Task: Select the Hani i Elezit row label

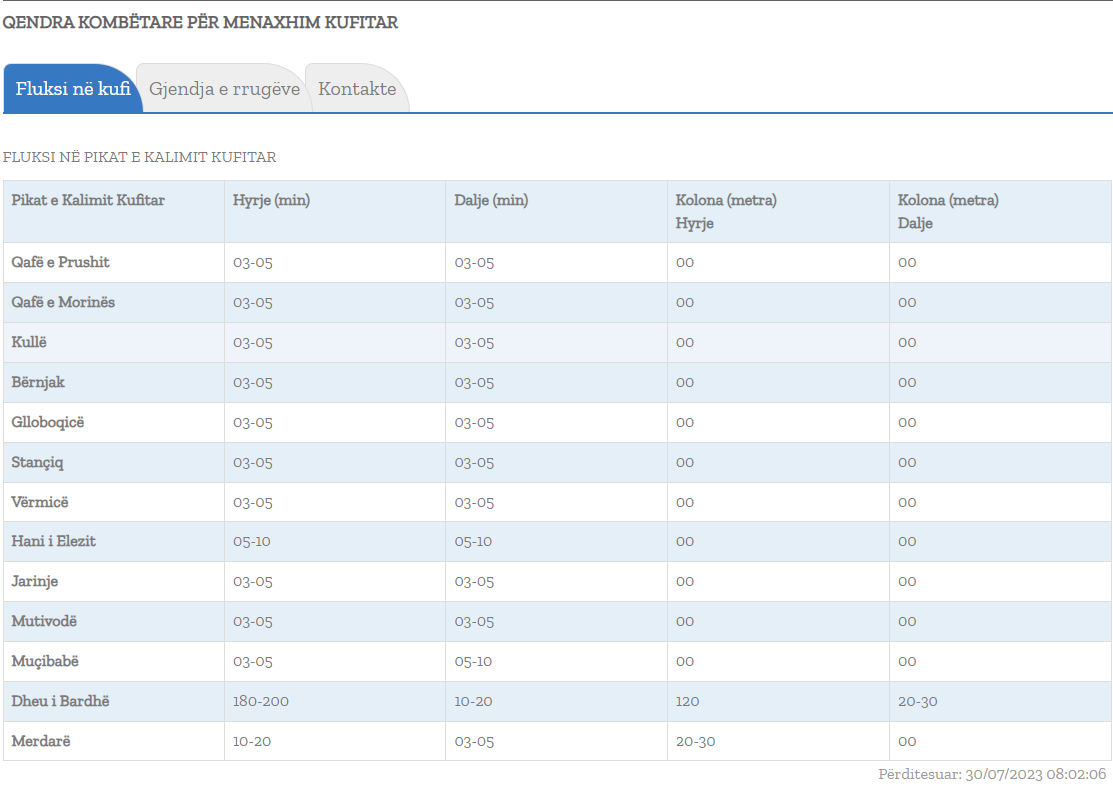Action: tap(54, 541)
